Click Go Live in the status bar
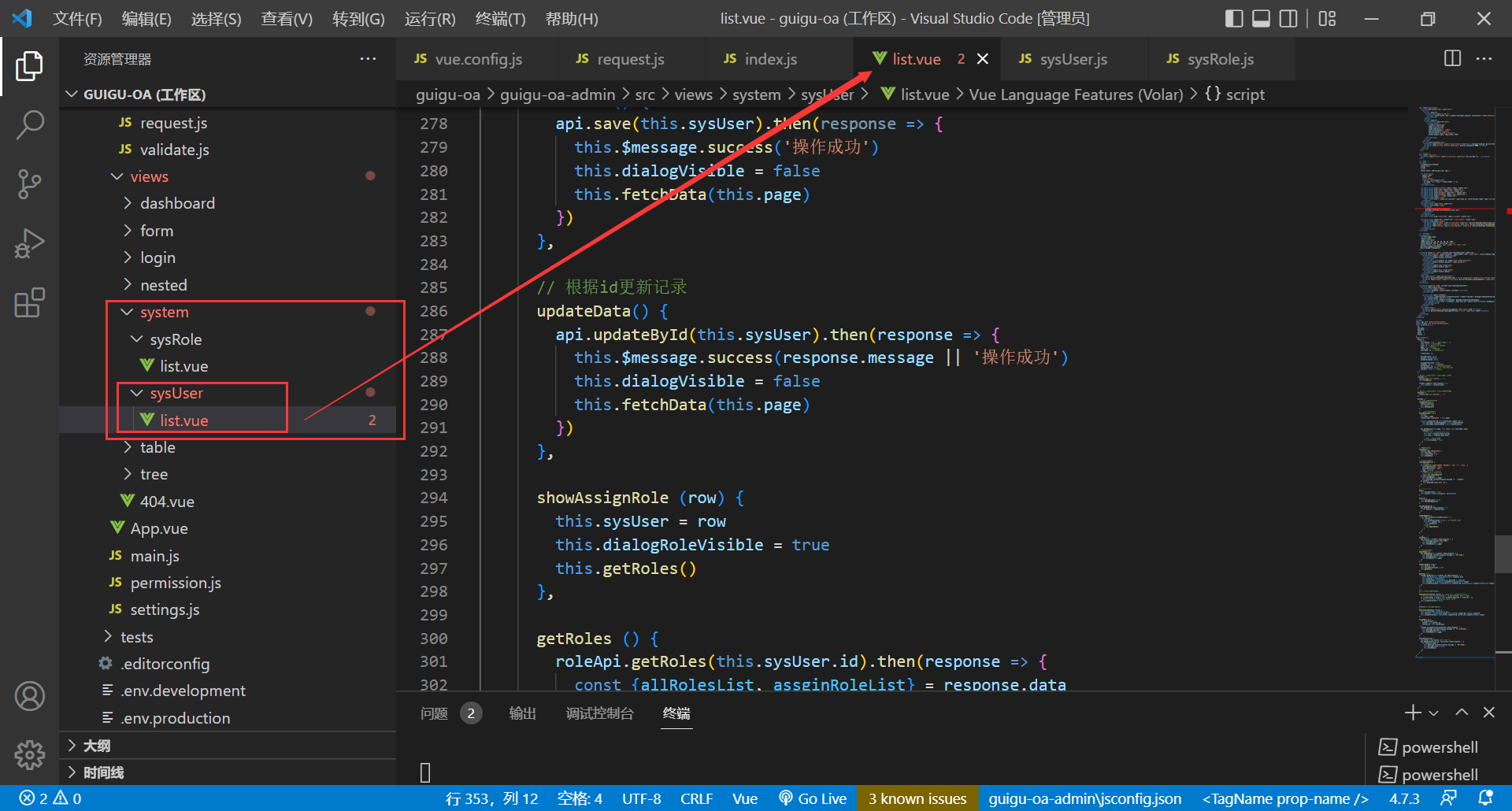Screen dimensions: 1512x811 [813, 798]
